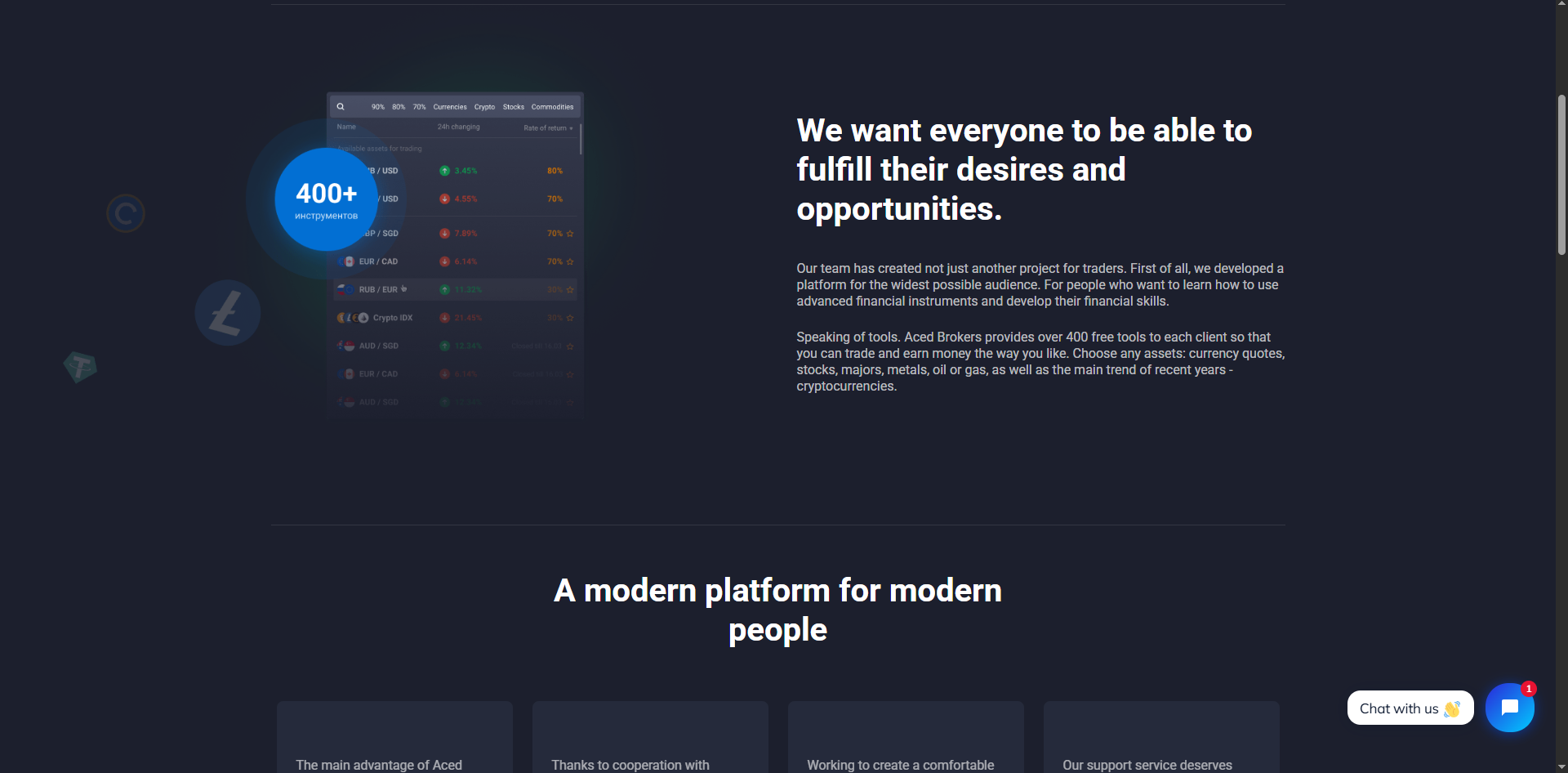This screenshot has width=1568, height=773.
Task: Click the 4.55% change value
Action: [x=465, y=199]
